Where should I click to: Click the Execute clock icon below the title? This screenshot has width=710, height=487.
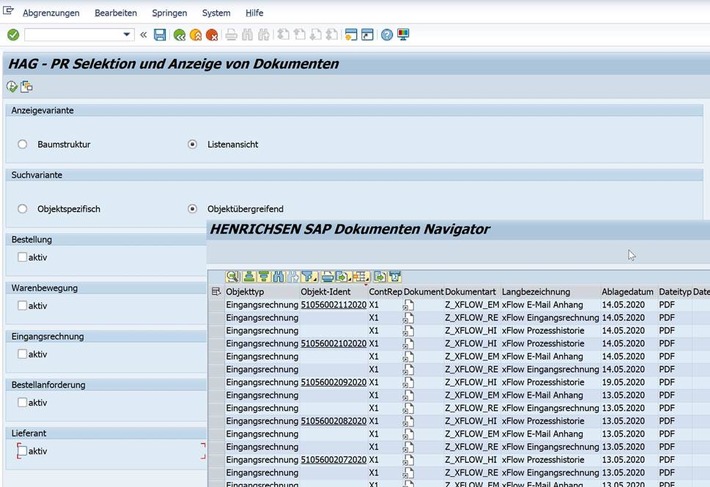pos(12,86)
